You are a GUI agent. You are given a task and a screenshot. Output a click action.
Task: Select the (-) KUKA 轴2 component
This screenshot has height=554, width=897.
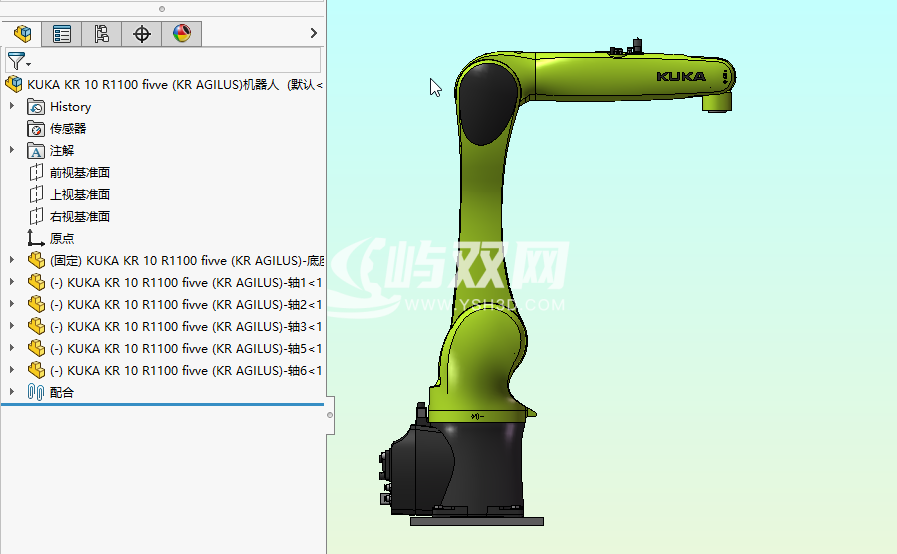pyautogui.click(x=186, y=304)
